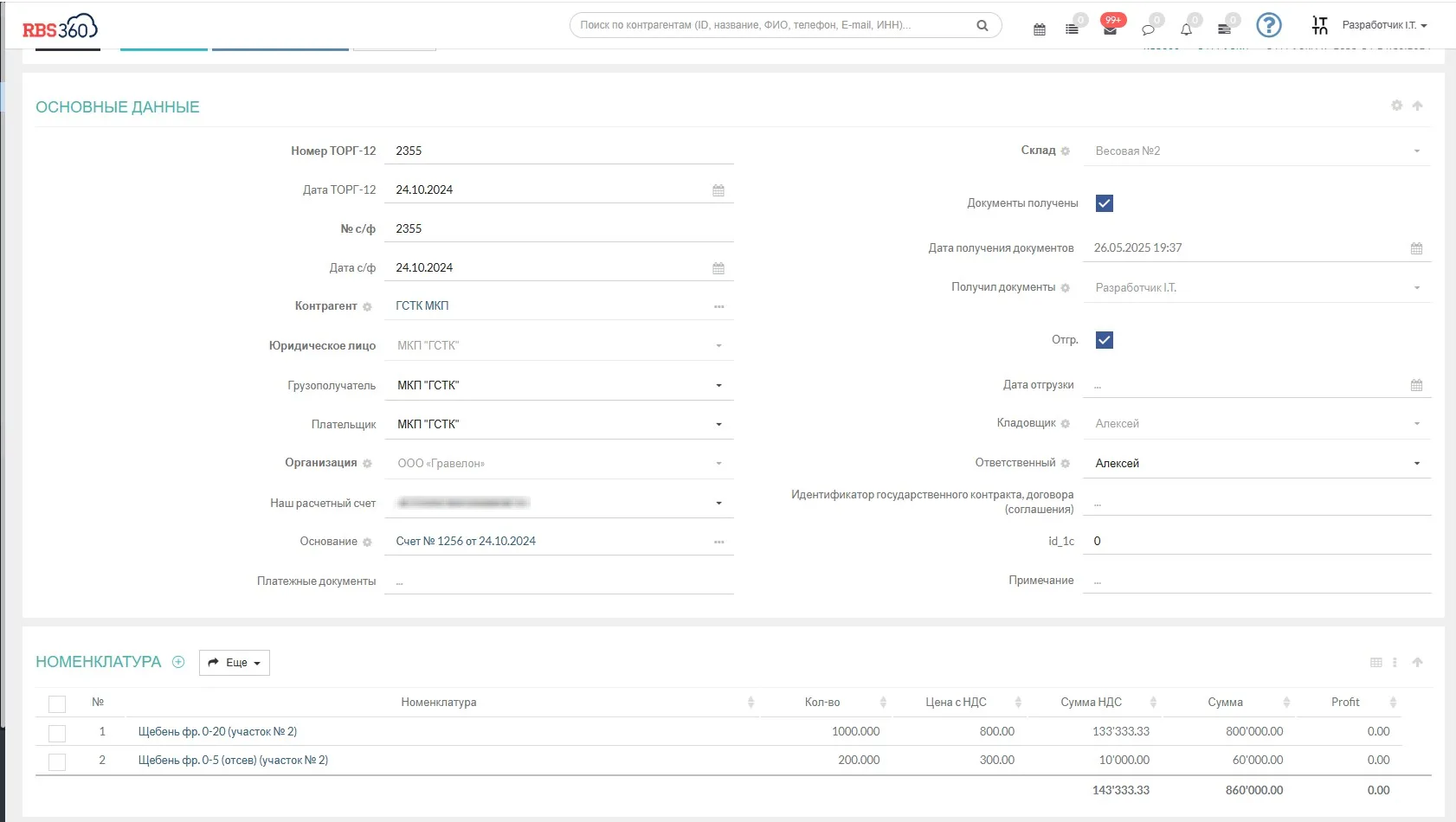Open the notifications bell icon

1186,29
